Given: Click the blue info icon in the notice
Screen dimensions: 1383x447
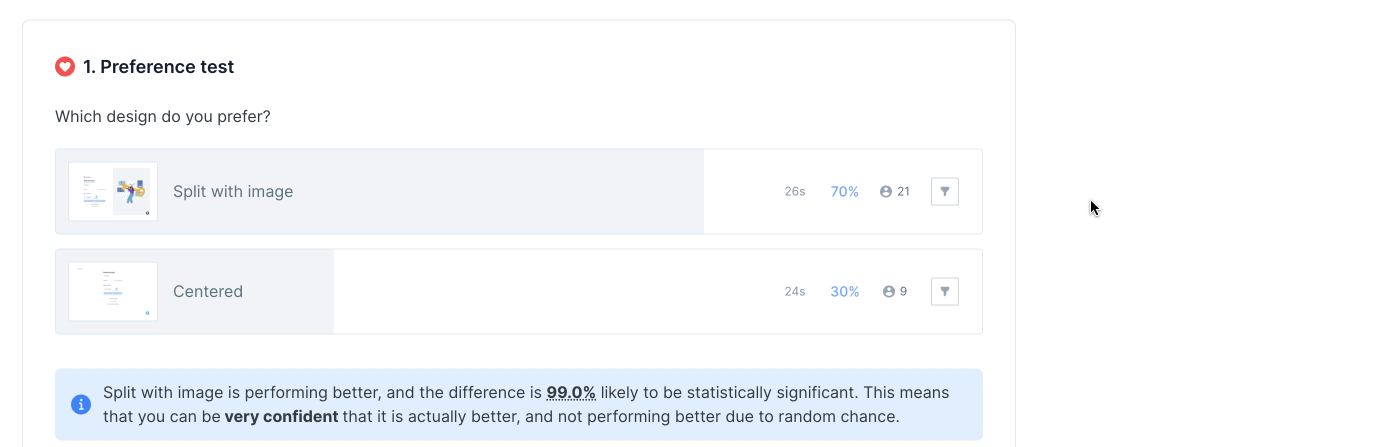Looking at the screenshot, I should [x=81, y=404].
